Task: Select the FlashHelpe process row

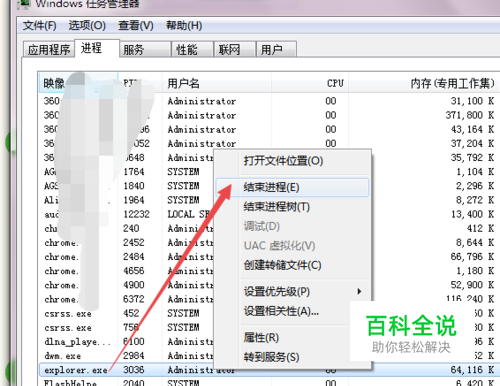Action: click(x=269, y=382)
